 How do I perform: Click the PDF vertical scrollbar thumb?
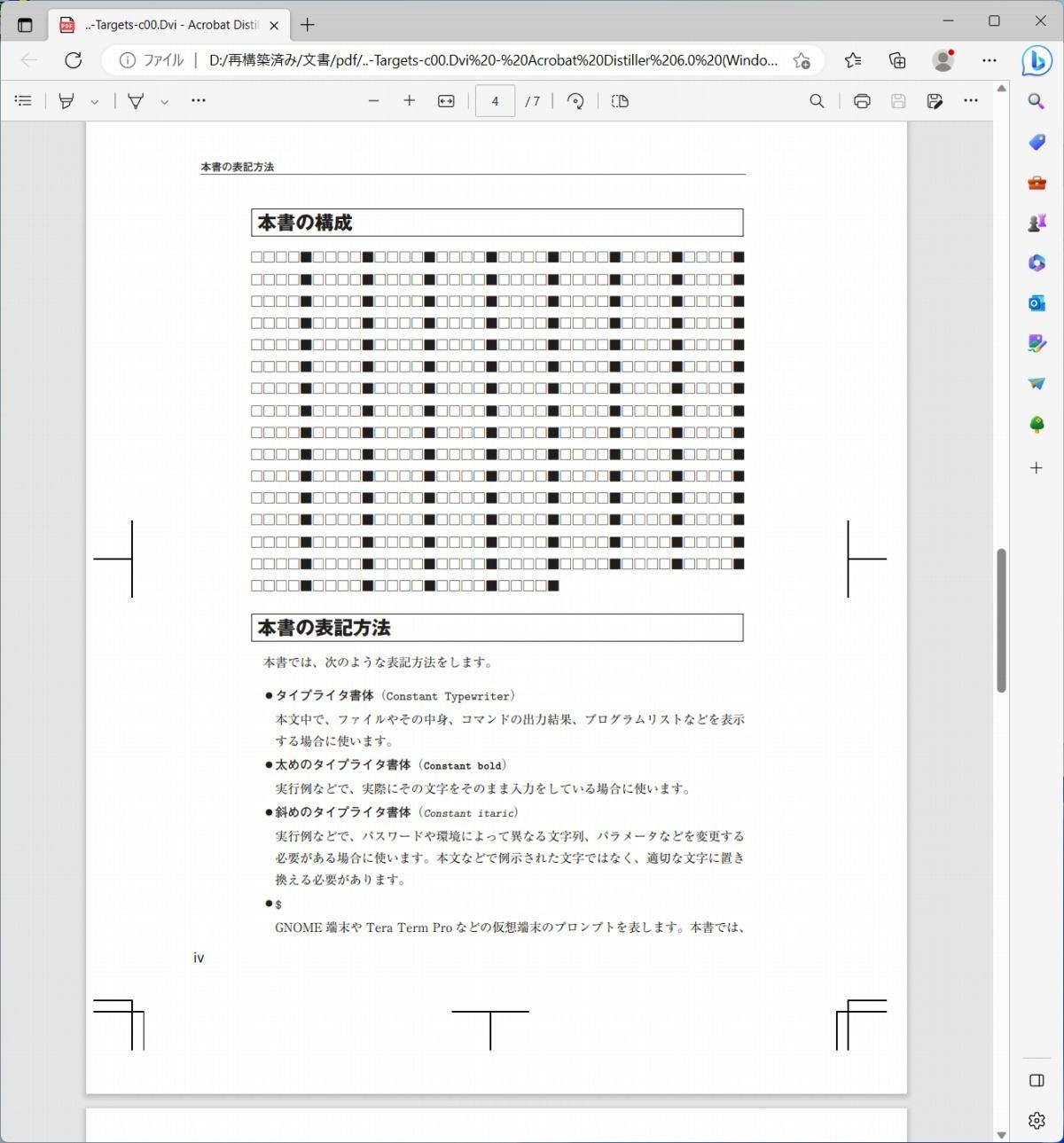click(x=1001, y=620)
